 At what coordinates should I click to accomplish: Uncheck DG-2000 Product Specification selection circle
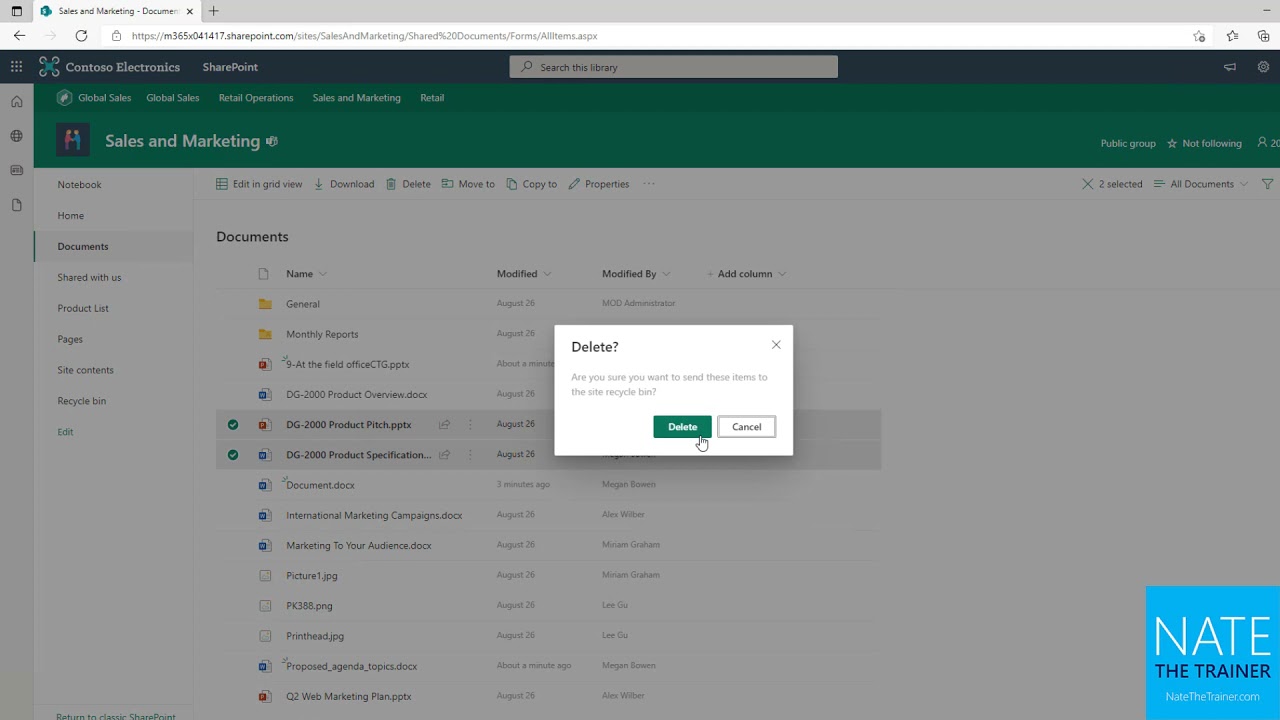(233, 455)
